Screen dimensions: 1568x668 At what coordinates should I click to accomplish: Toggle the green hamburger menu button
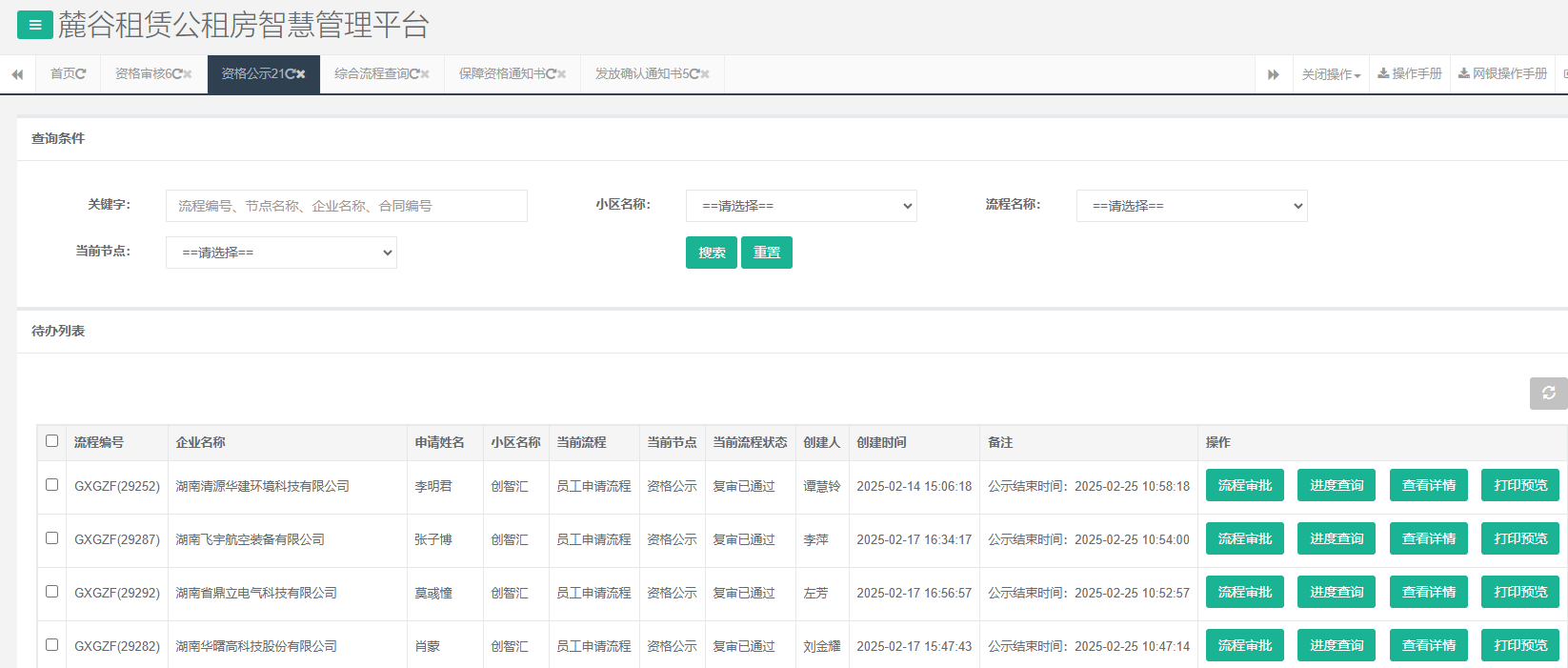coord(35,26)
